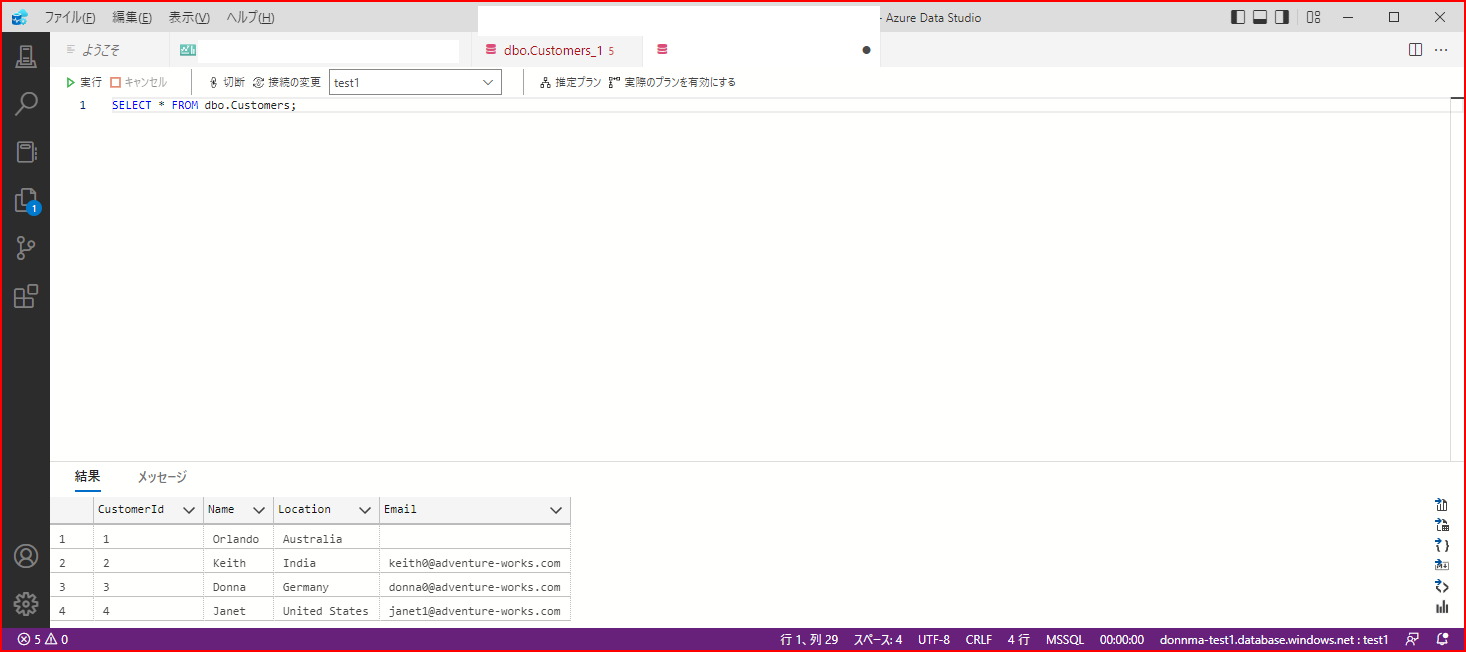Open the Connections view in activity bar
The image size is (1466, 652).
point(26,56)
